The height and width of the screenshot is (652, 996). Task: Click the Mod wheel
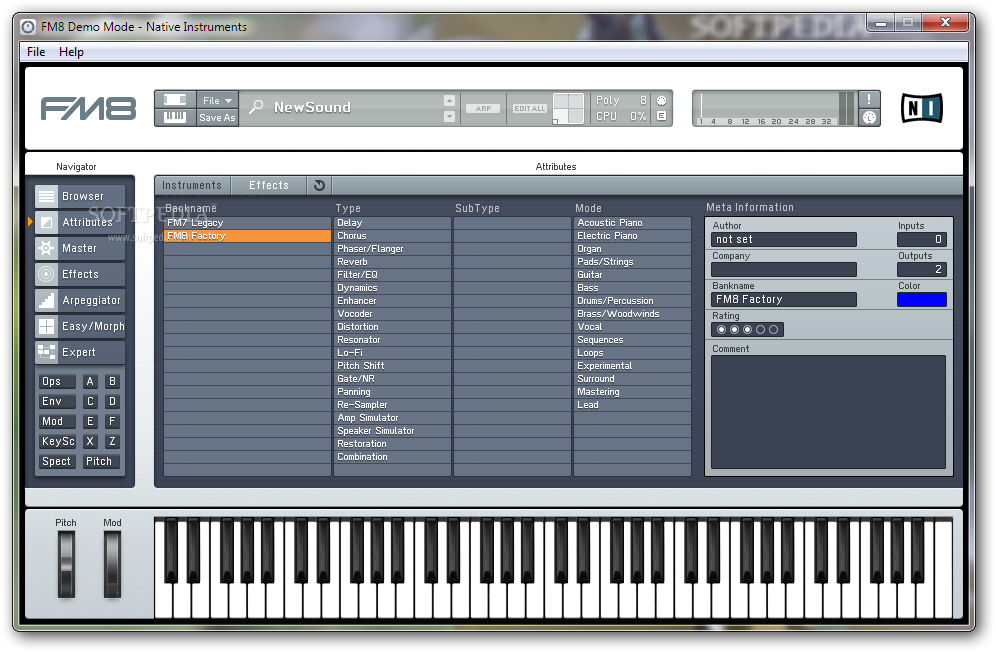tap(112, 564)
